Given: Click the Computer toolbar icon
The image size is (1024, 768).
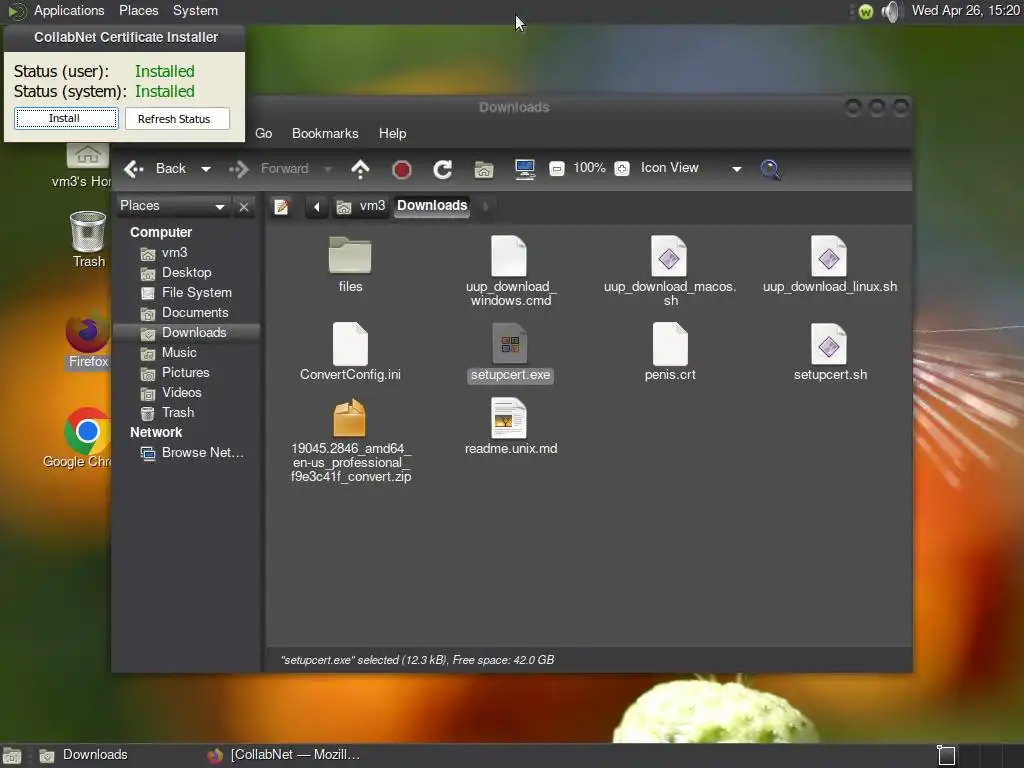Looking at the screenshot, I should point(524,169).
